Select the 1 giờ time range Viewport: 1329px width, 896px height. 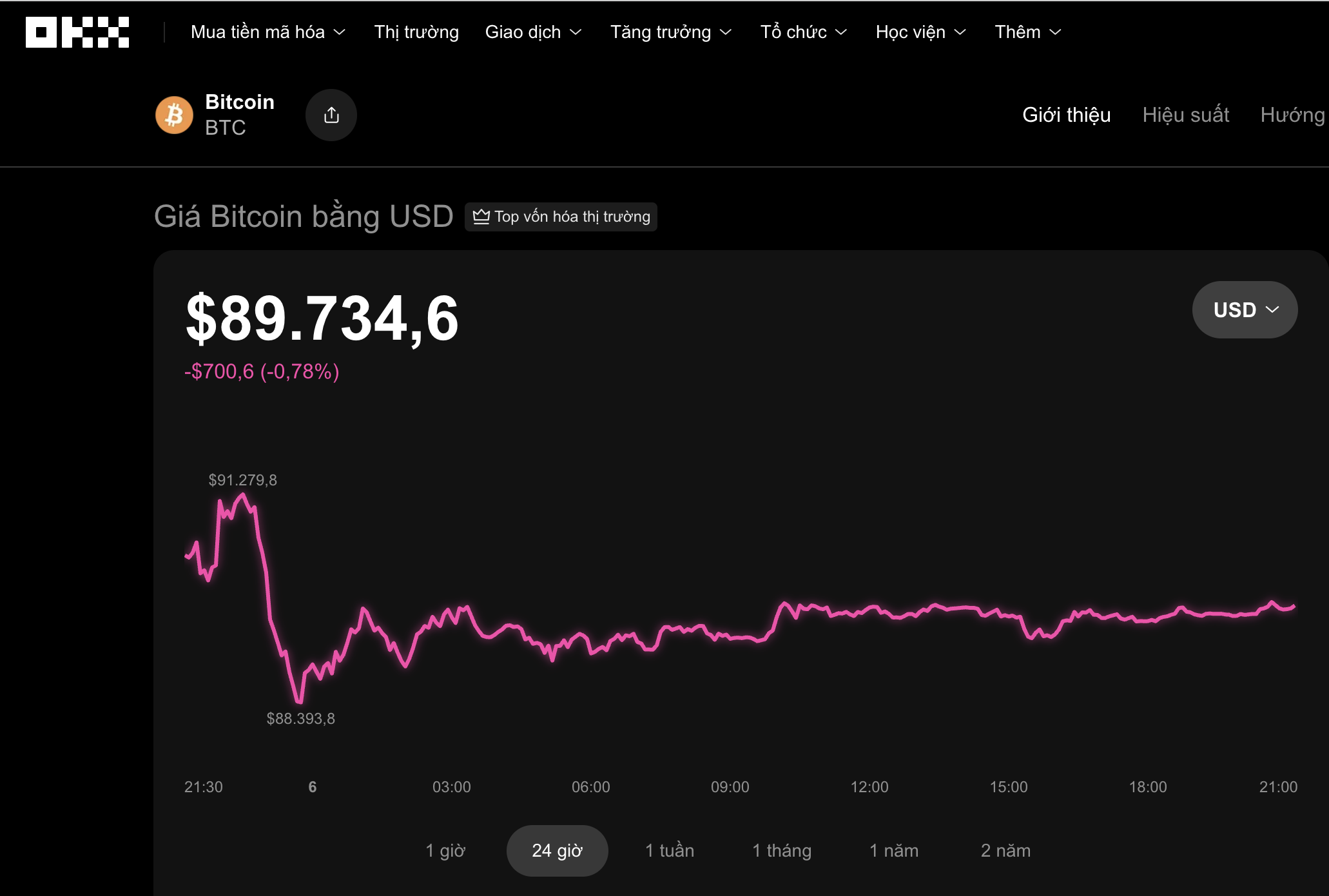point(445,851)
